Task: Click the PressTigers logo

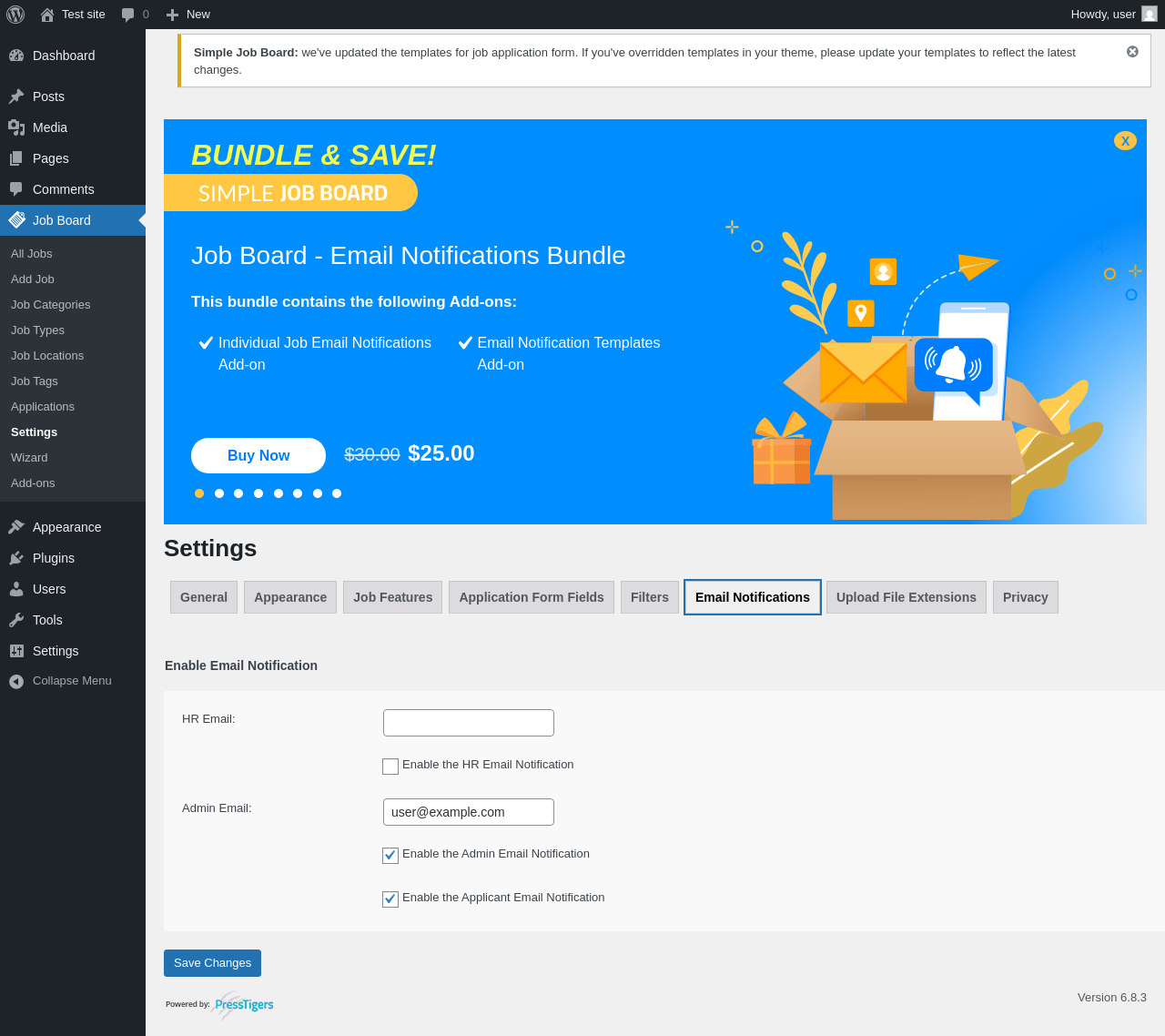Action: pyautogui.click(x=243, y=1004)
